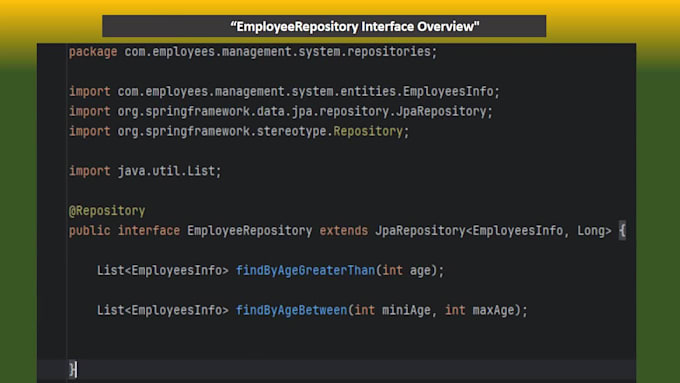Click the closing brace on the last line

click(73, 370)
